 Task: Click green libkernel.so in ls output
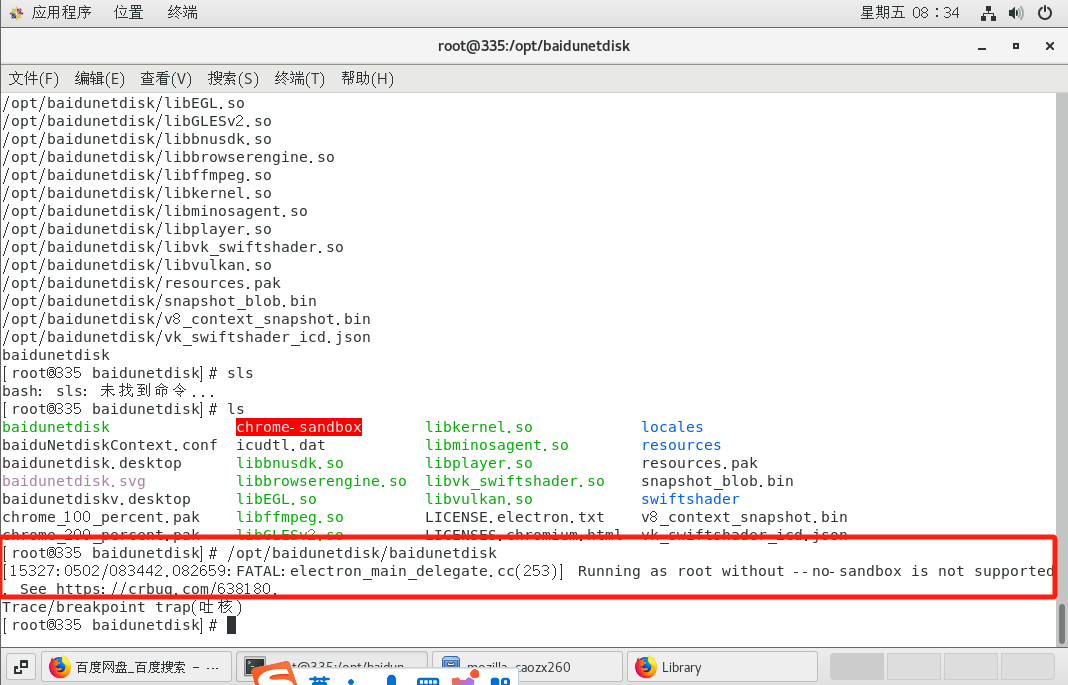click(x=479, y=427)
